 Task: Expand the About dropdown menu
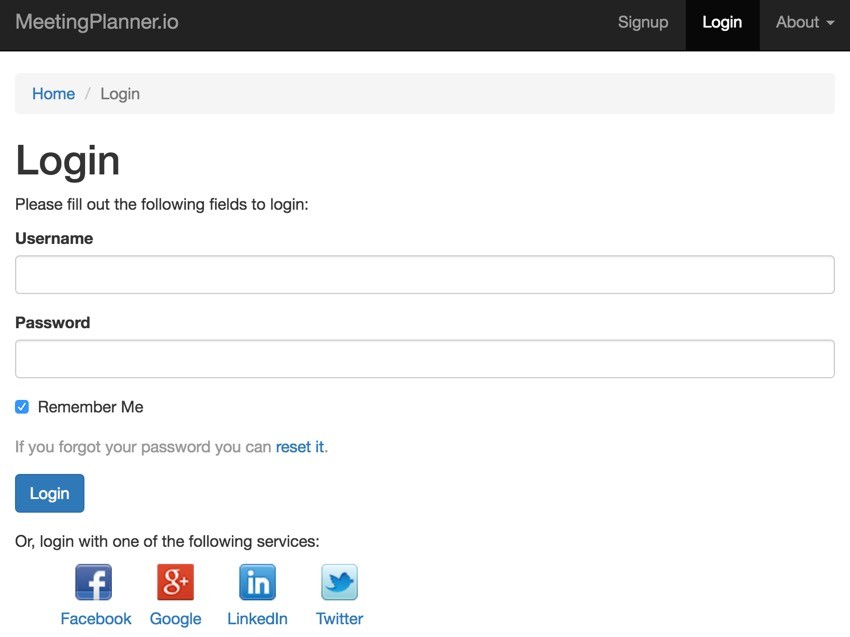pos(804,22)
